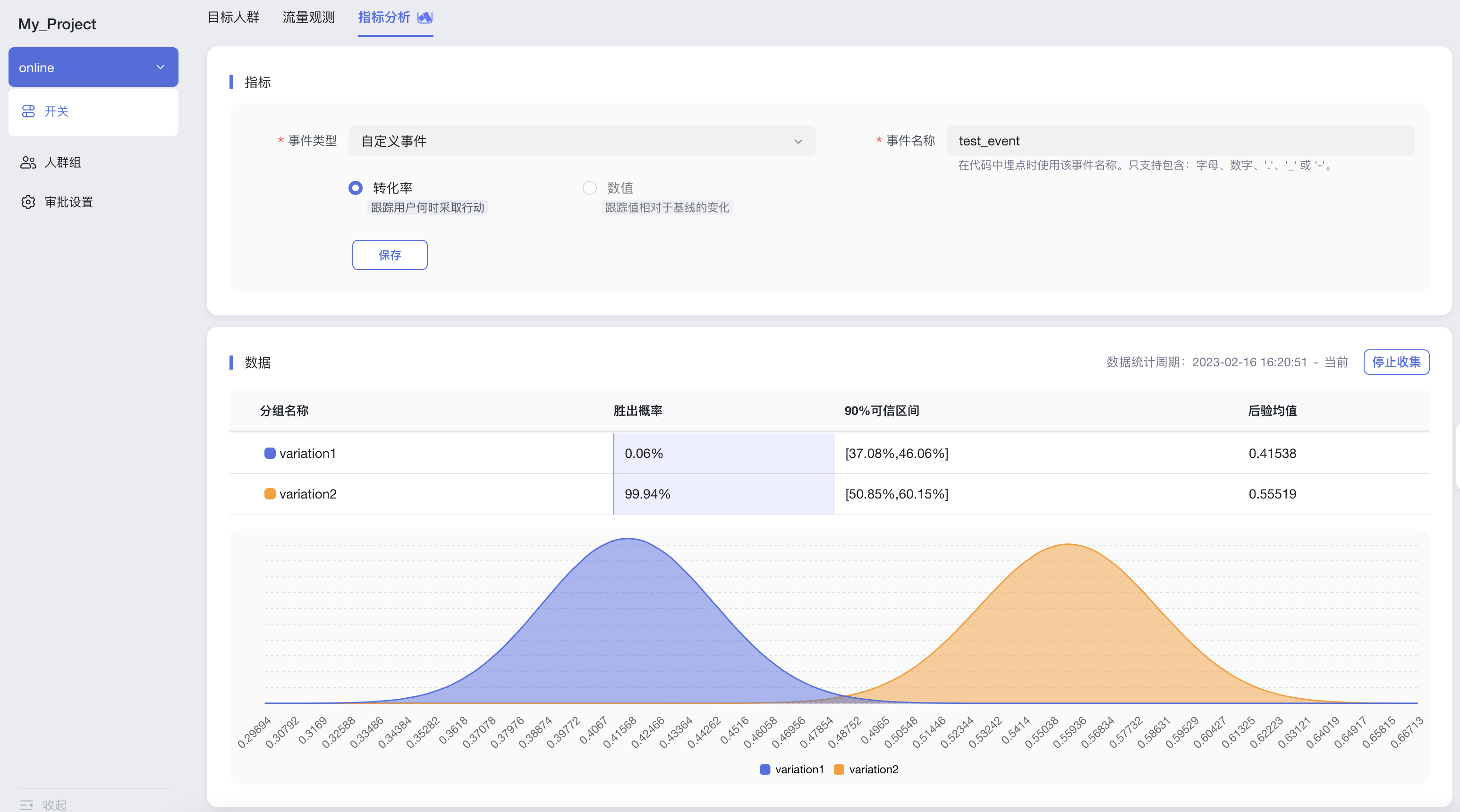The image size is (1460, 812).
Task: Select the 转化率 radio option
Action: click(x=356, y=187)
